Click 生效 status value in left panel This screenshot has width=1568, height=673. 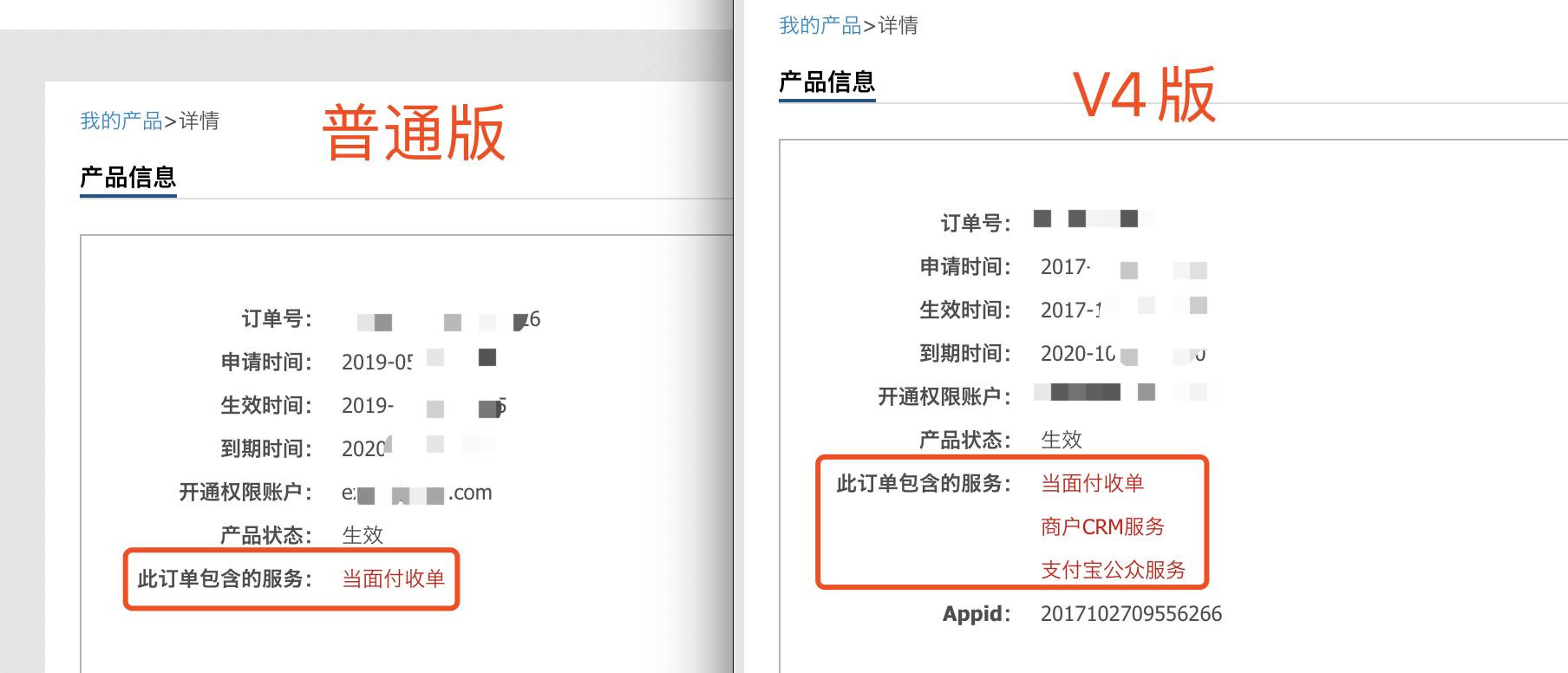363,535
